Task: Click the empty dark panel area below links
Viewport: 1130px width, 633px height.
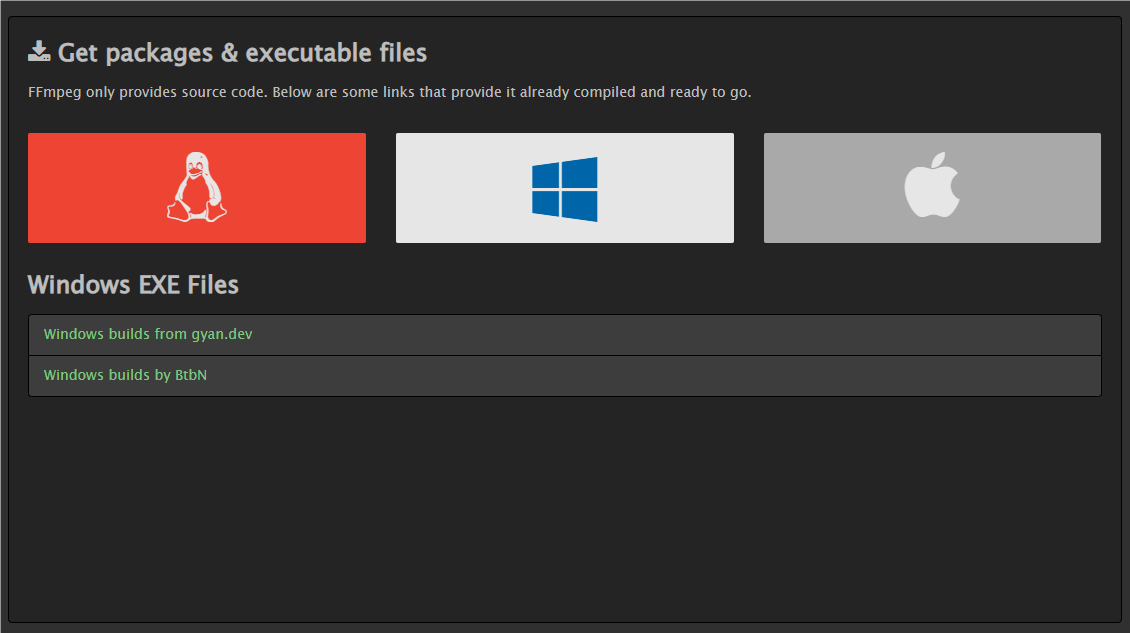Action: tap(564, 510)
